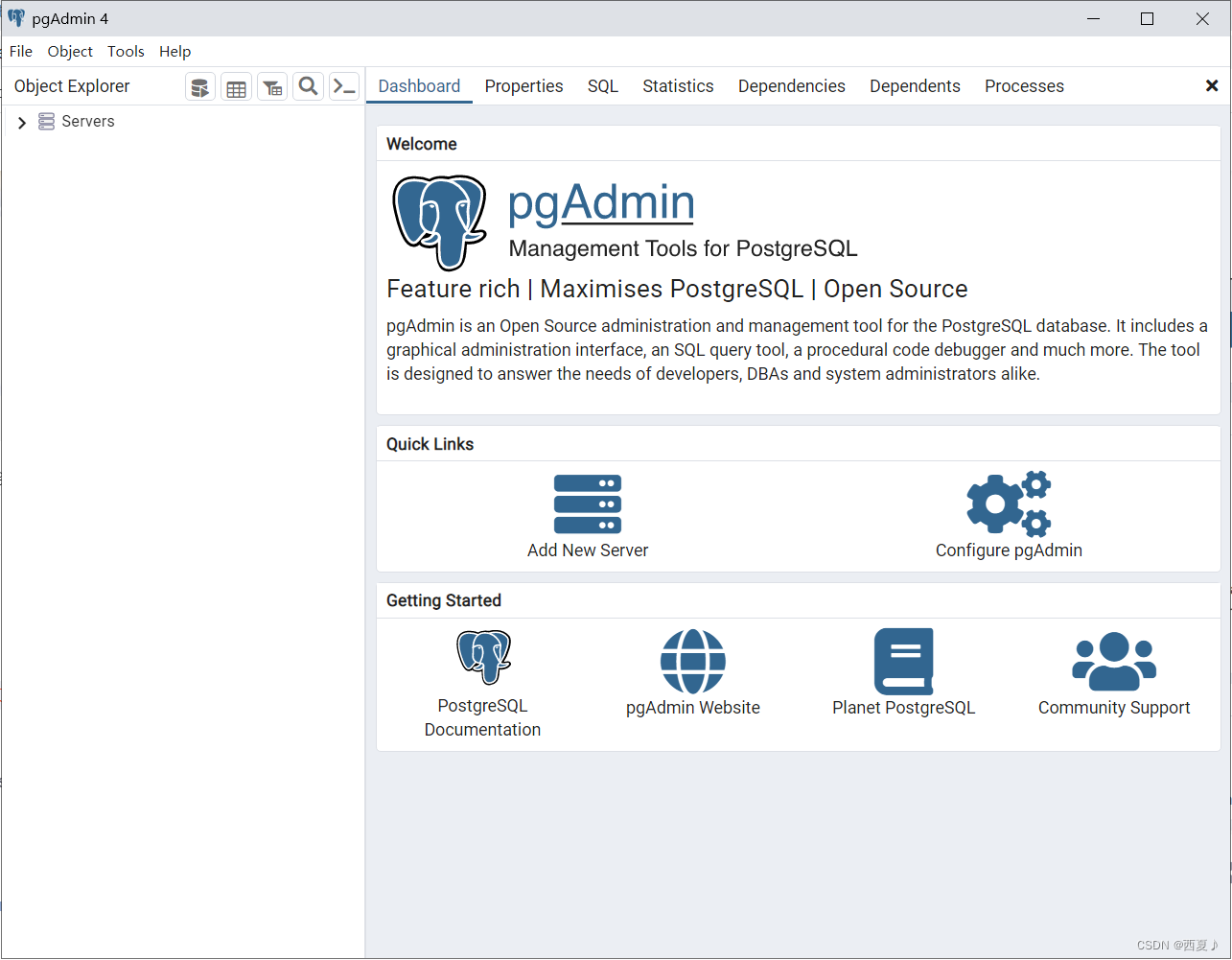This screenshot has width=1232, height=960.
Task: Open the Help menu
Action: click(x=174, y=52)
